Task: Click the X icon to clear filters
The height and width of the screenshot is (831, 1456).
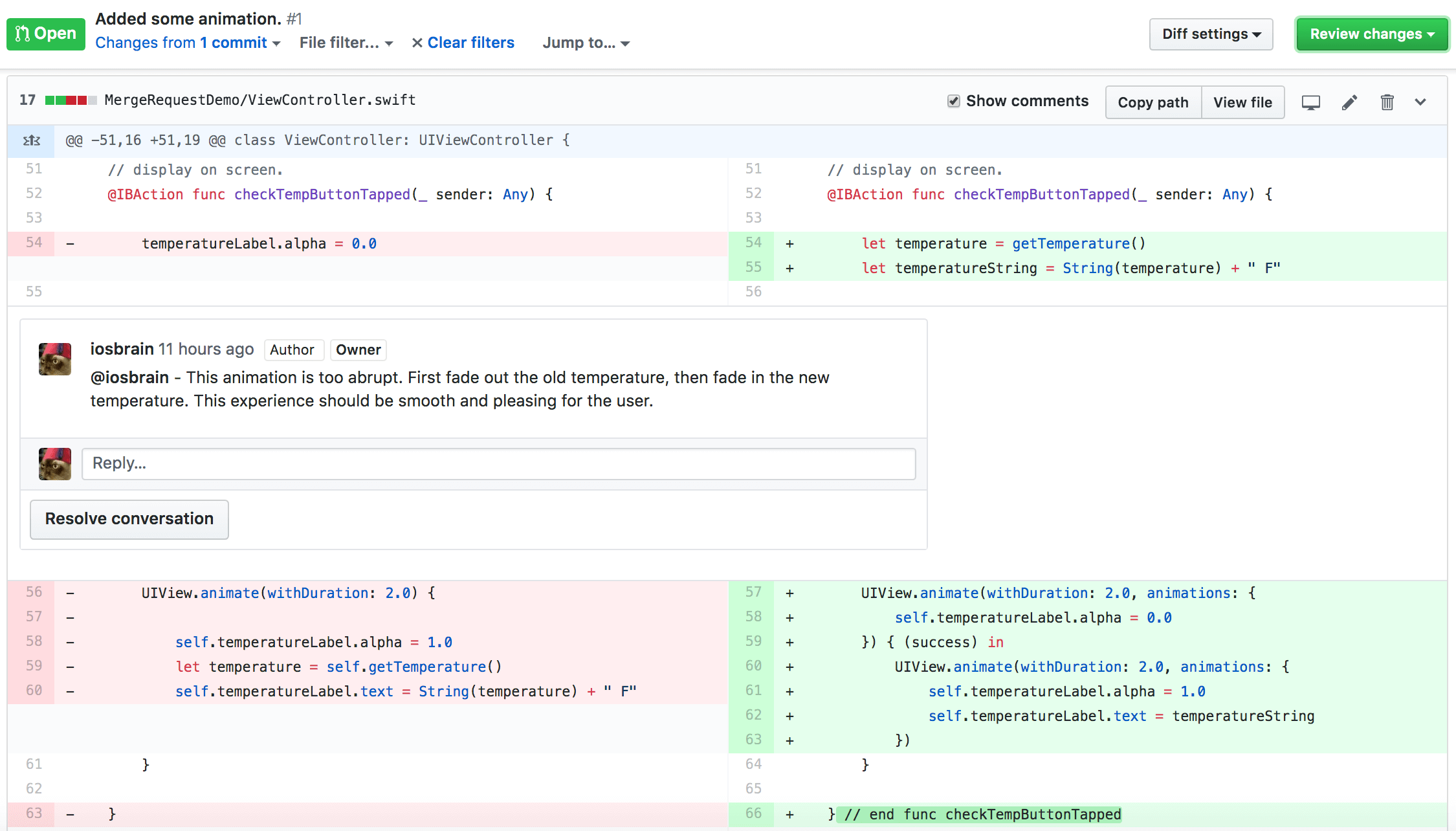Action: [417, 43]
